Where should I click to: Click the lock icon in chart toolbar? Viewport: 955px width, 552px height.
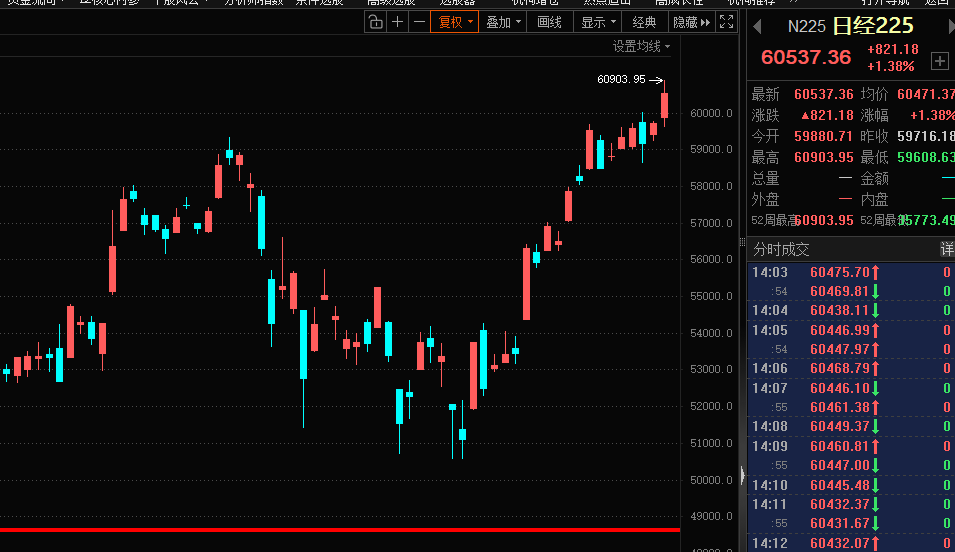pyautogui.click(x=375, y=22)
